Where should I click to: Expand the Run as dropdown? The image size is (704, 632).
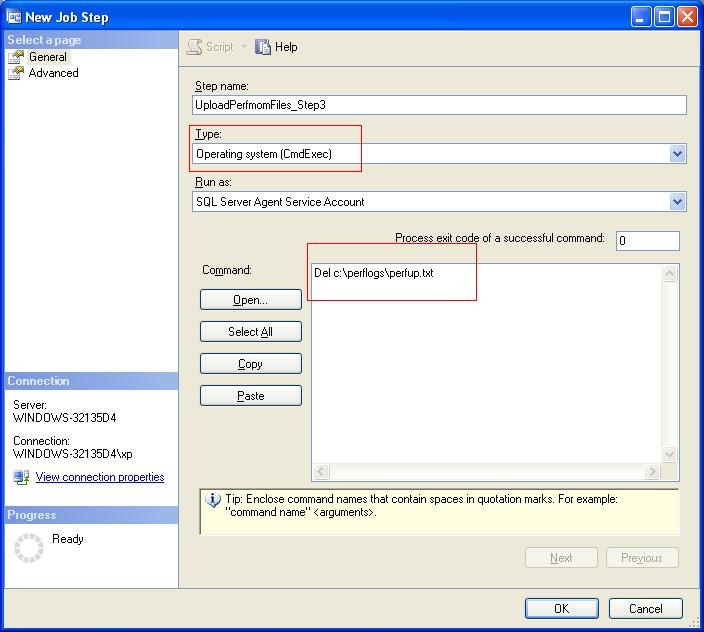[x=677, y=202]
